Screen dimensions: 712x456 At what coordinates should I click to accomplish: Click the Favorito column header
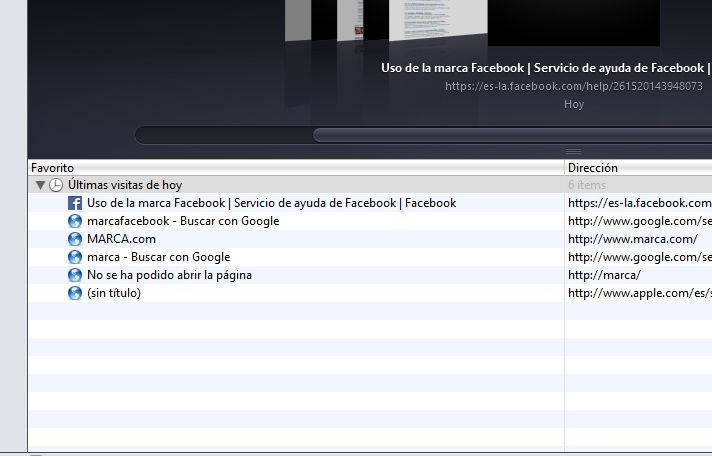click(x=296, y=168)
